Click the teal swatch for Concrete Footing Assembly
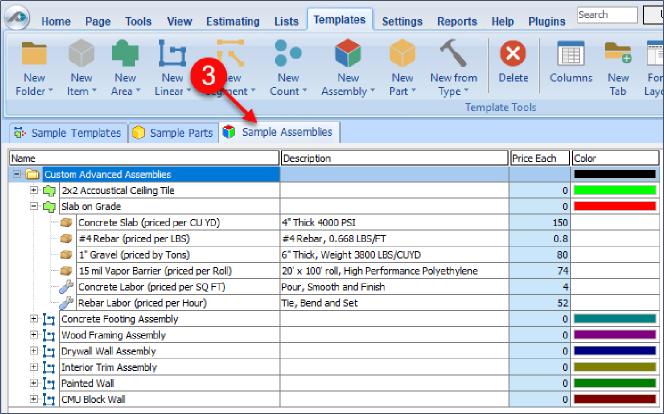 click(614, 319)
